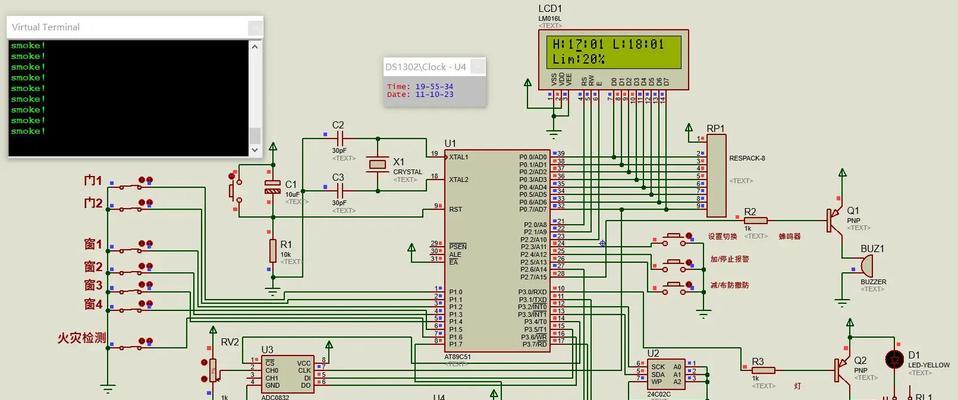The image size is (958, 400).
Task: Click LCD line Lim:20%
Action: pyautogui.click(x=579, y=59)
